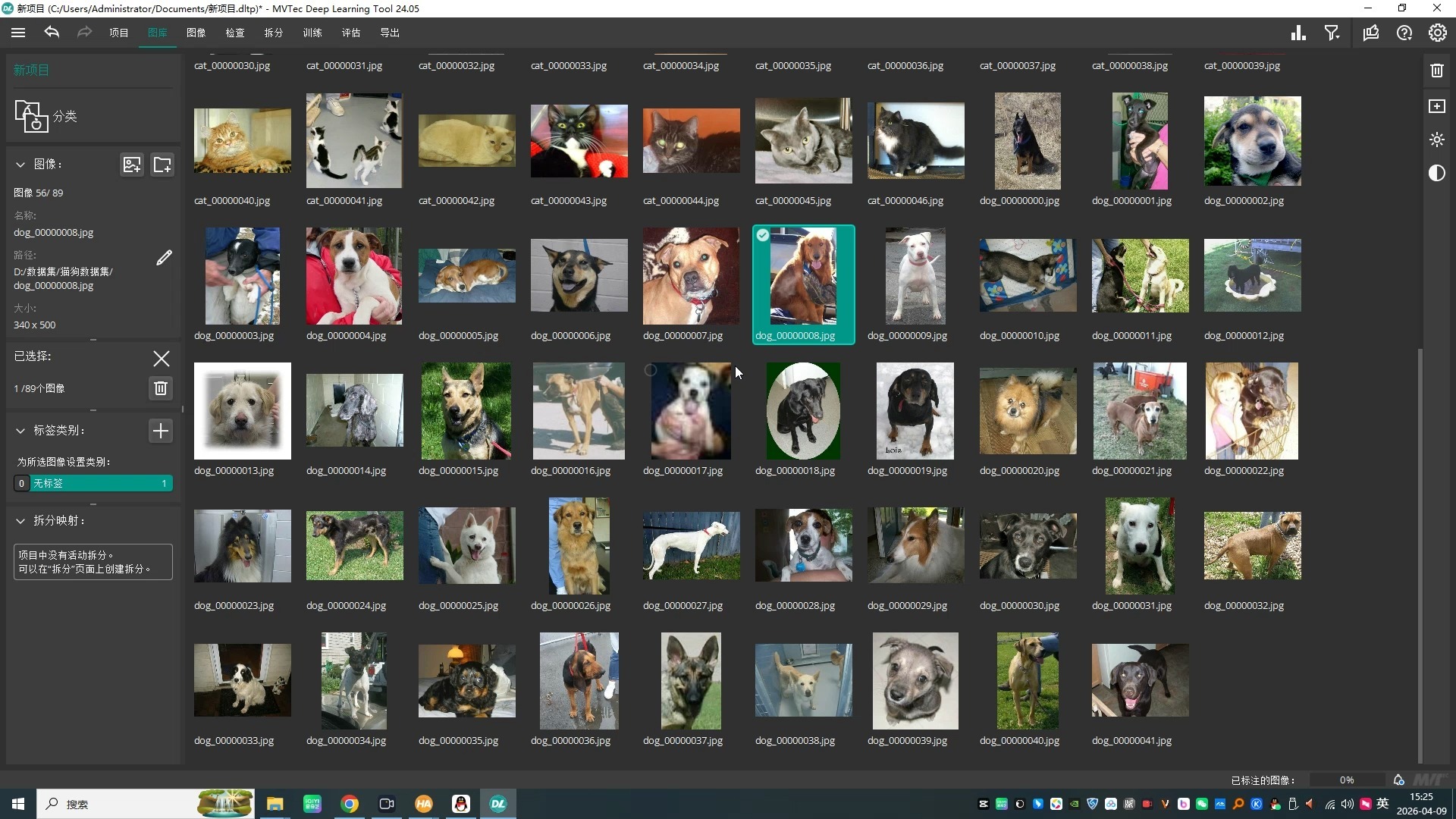This screenshot has width=1456, height=819.
Task: Add a new label class with the plus icon
Action: [161, 431]
